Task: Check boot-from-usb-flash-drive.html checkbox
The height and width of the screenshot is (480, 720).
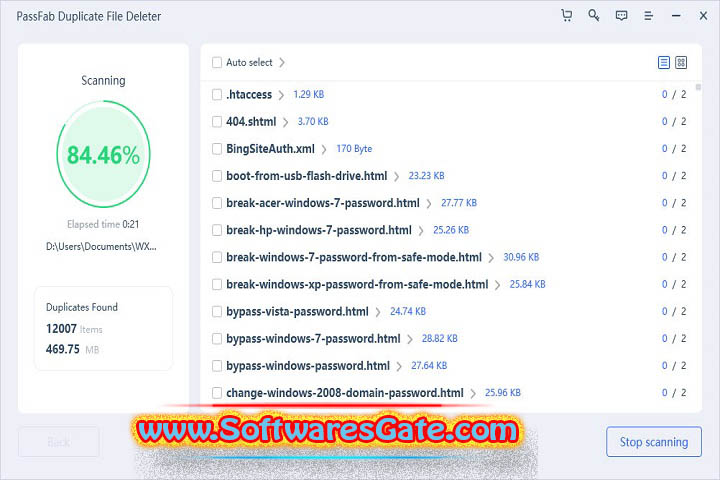Action: [217, 175]
